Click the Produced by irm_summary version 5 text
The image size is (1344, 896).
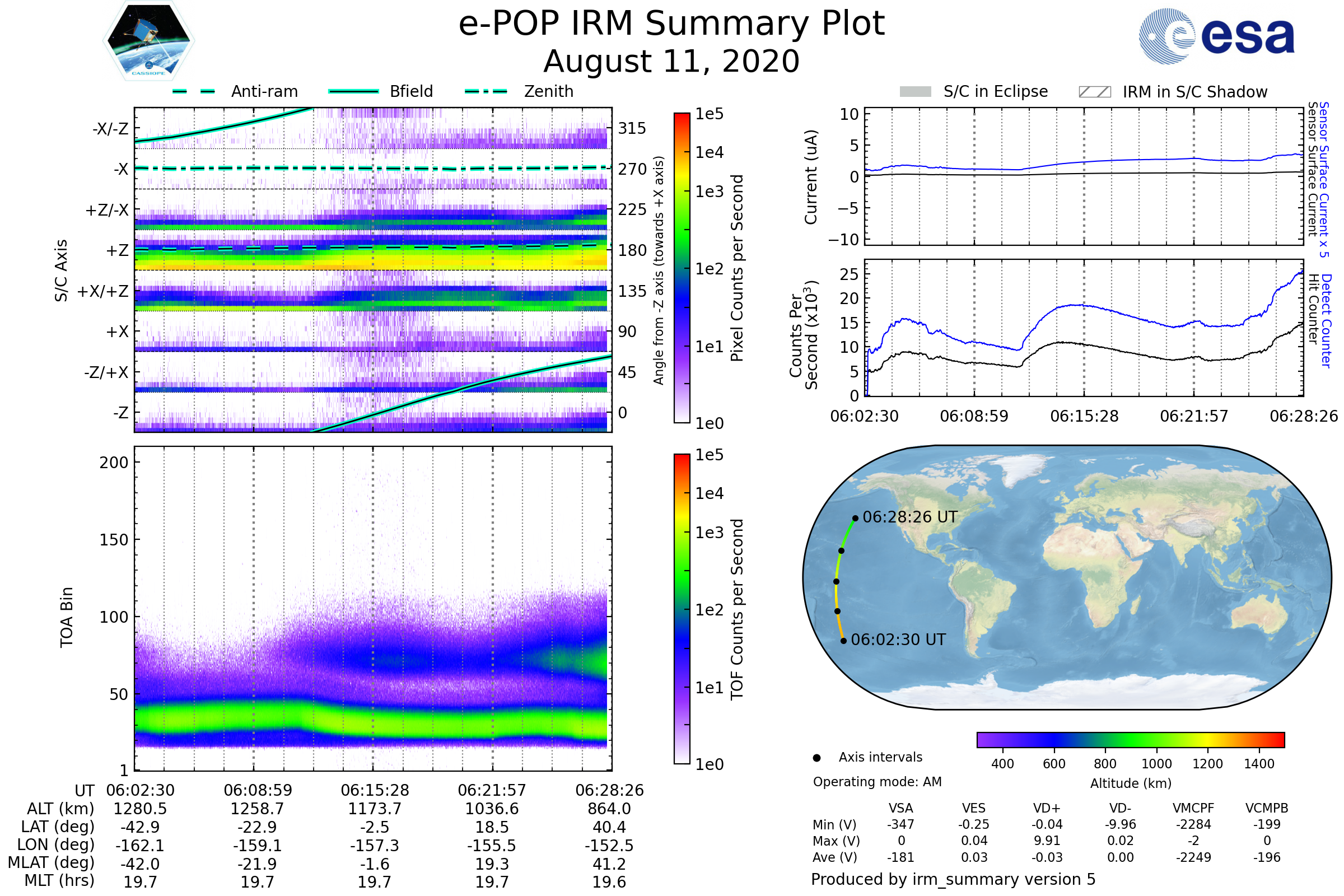click(x=953, y=879)
